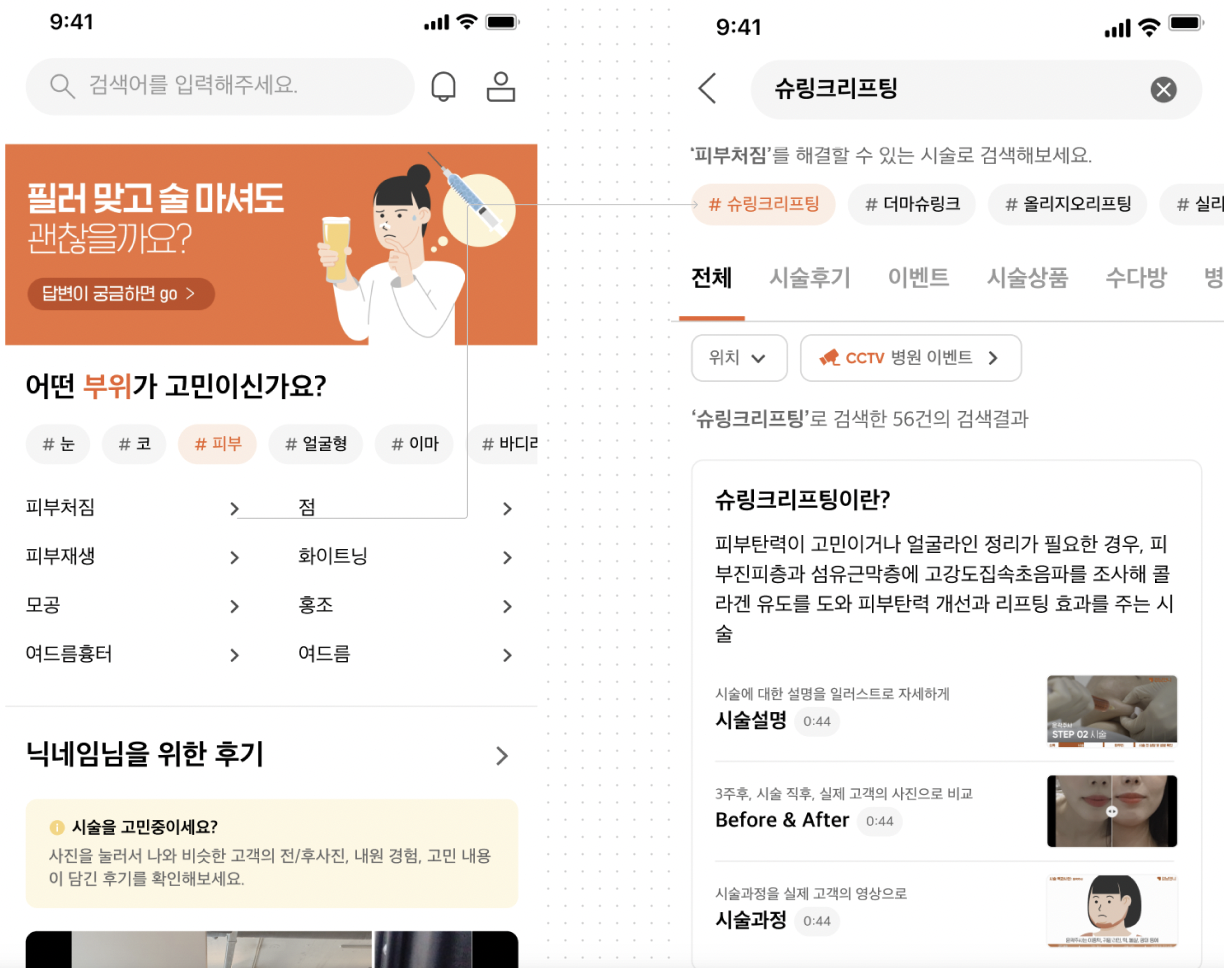This screenshot has height=968, width=1224.
Task: Switch to the 시술후기 tab
Action: point(810,279)
